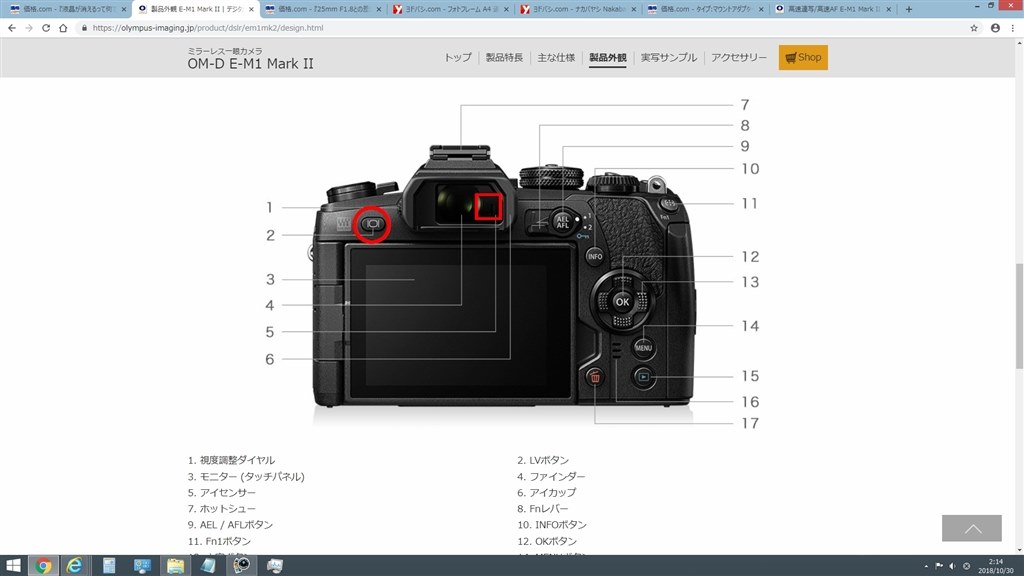Viewport: 1024px width, 576px height.
Task: Select the text 1. 視度調整ダイヤル
Action: [231, 460]
